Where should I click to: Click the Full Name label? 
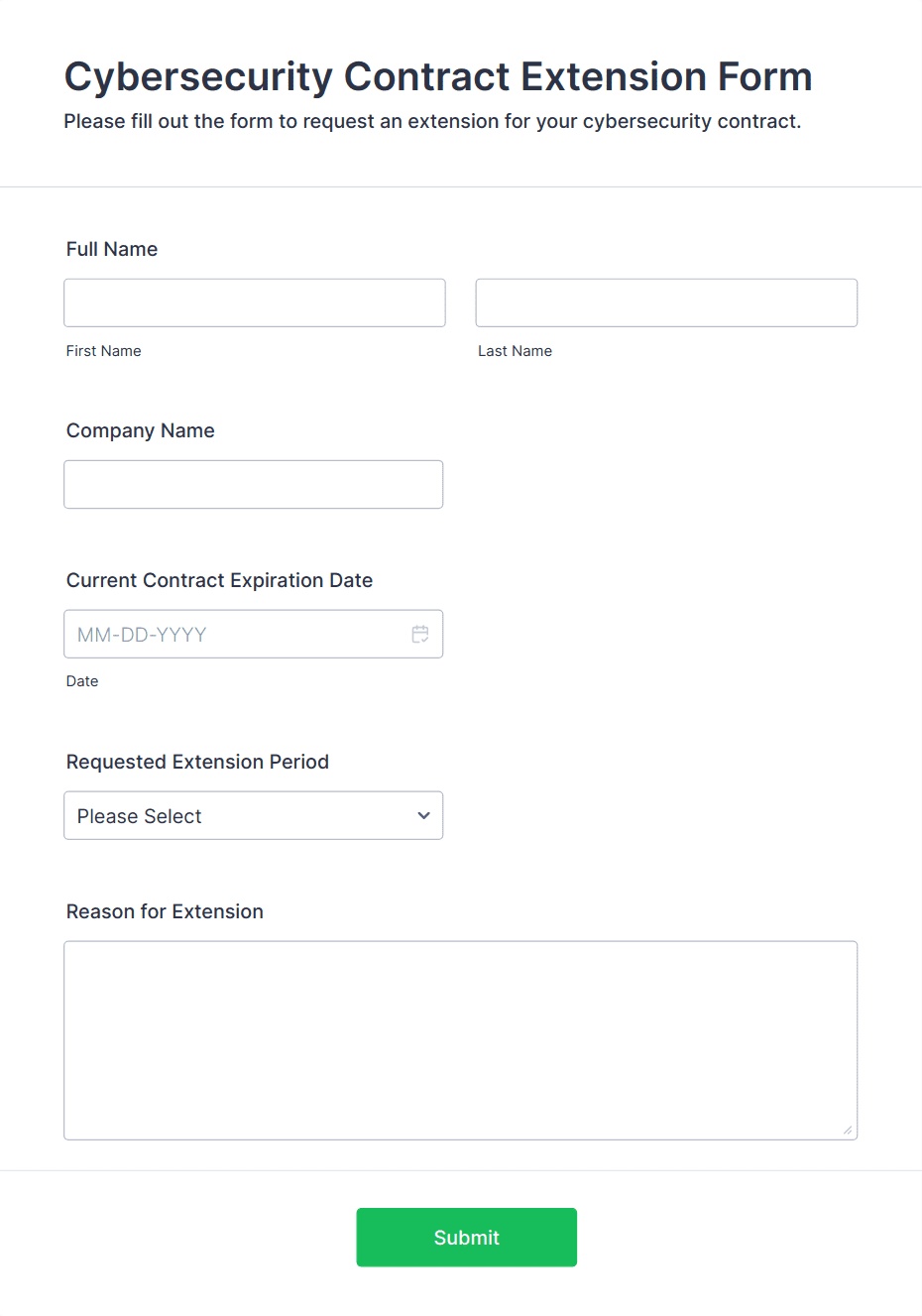click(112, 249)
